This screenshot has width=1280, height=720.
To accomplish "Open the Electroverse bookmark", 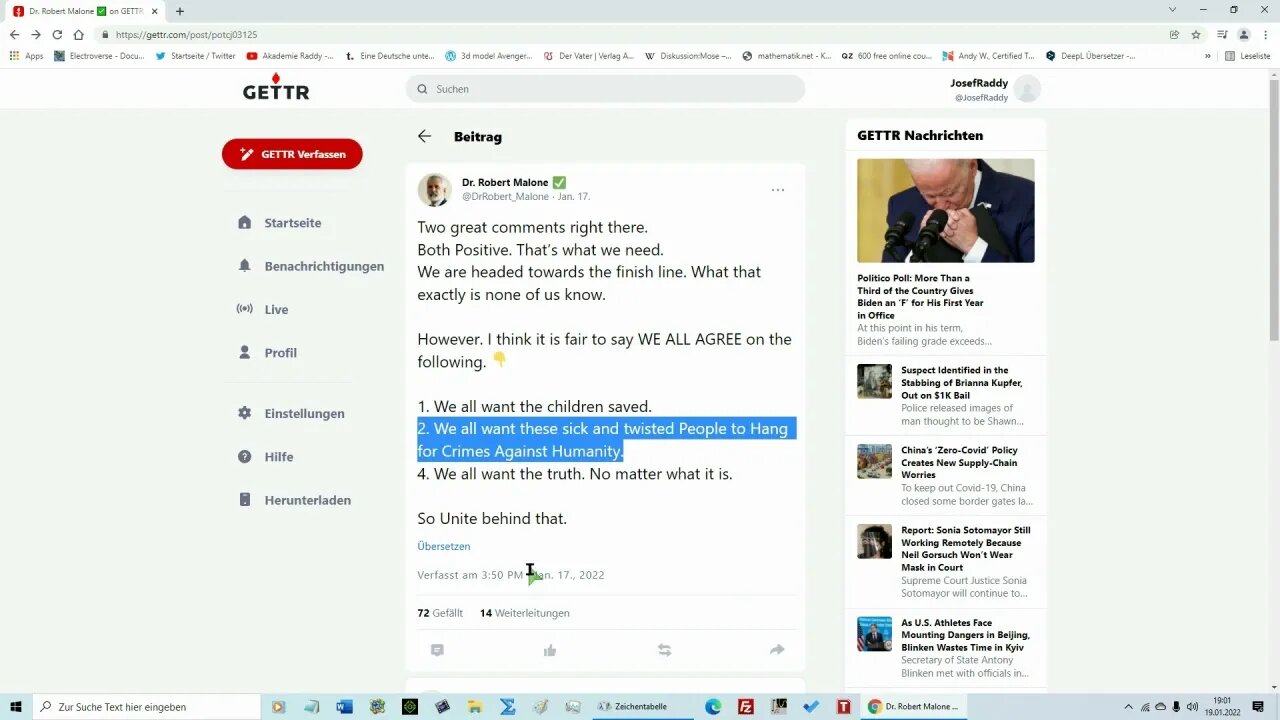I will pos(99,56).
